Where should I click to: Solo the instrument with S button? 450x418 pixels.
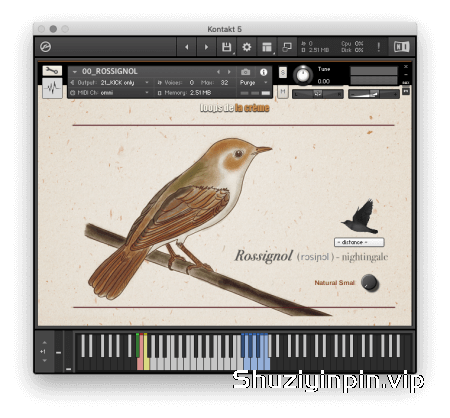pyautogui.click(x=283, y=72)
